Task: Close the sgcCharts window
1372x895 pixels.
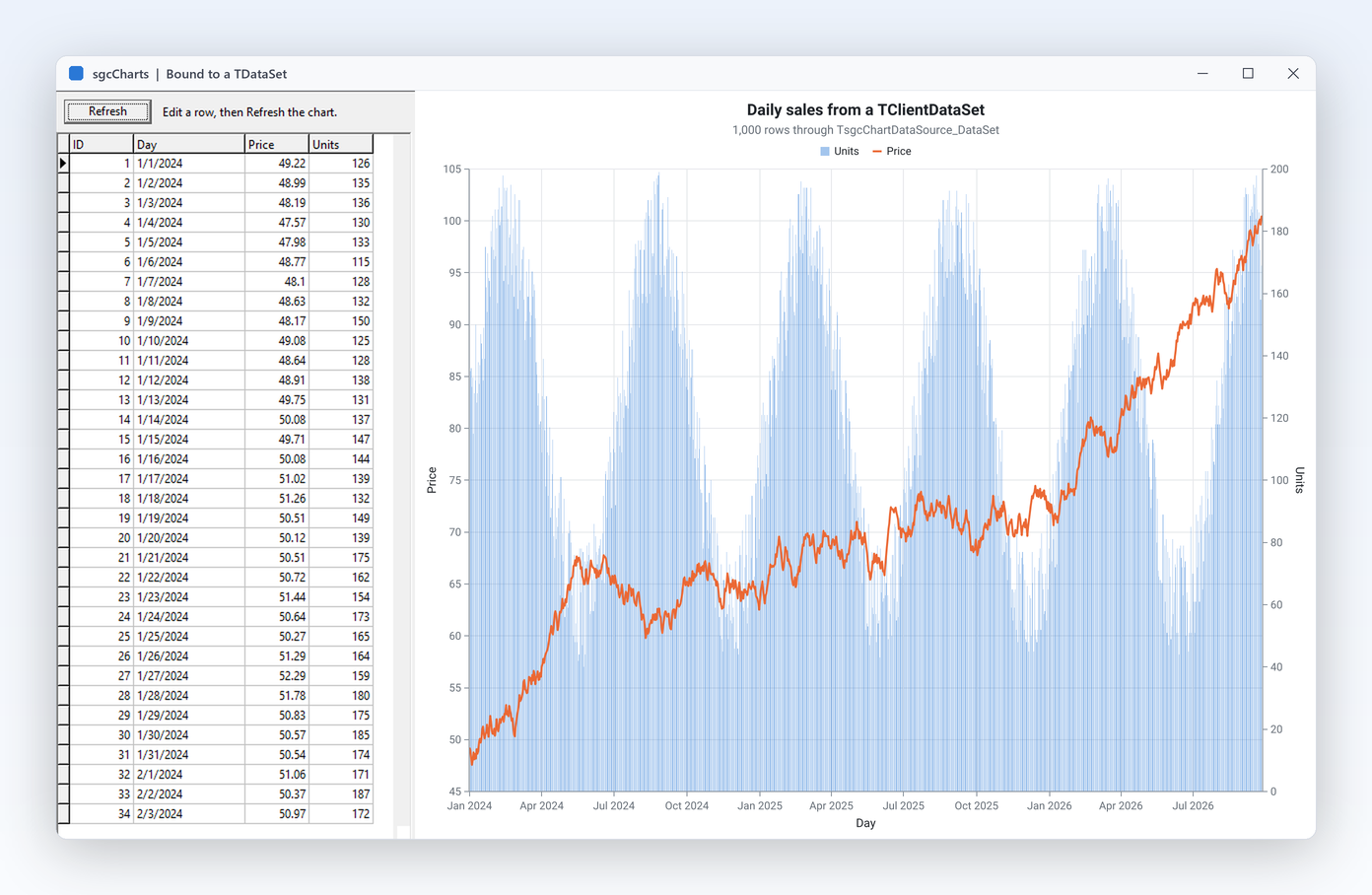Action: pyautogui.click(x=1293, y=73)
